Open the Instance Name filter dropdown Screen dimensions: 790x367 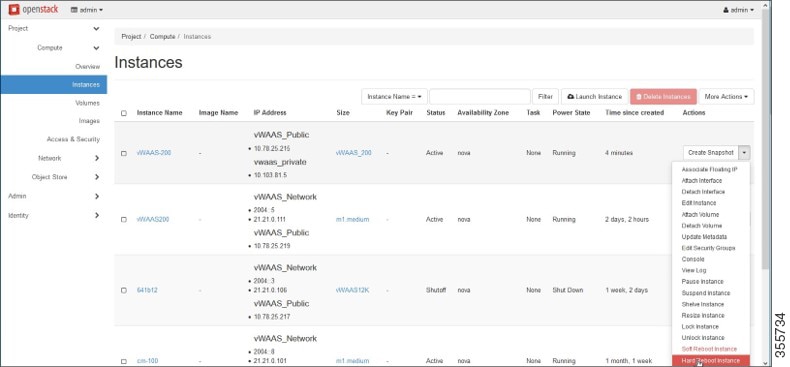coord(394,96)
